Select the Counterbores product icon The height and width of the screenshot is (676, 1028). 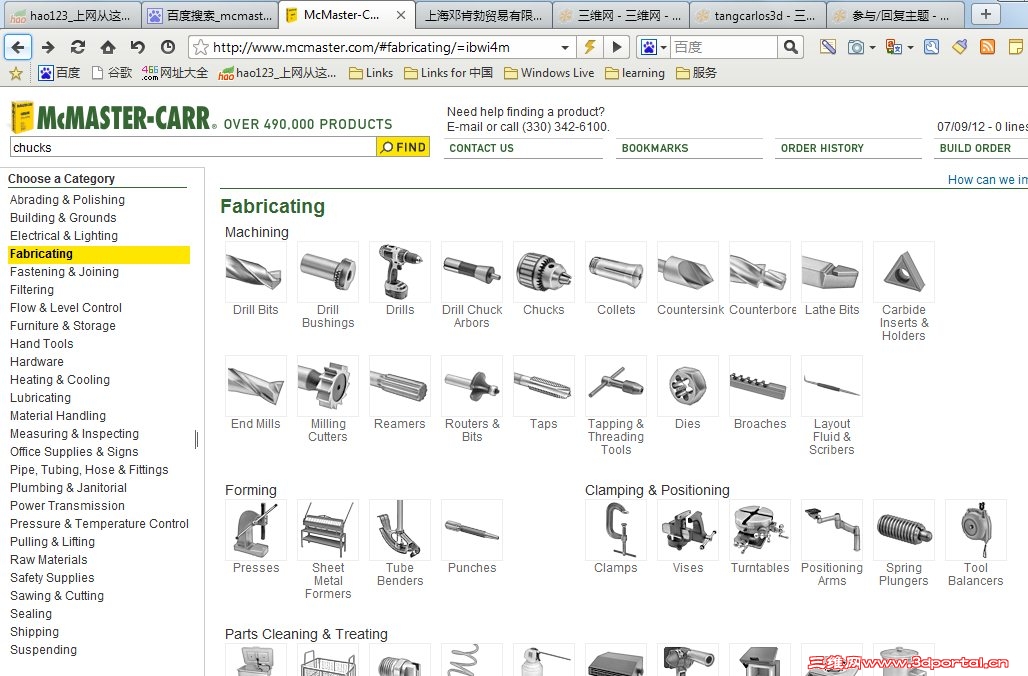coord(760,271)
